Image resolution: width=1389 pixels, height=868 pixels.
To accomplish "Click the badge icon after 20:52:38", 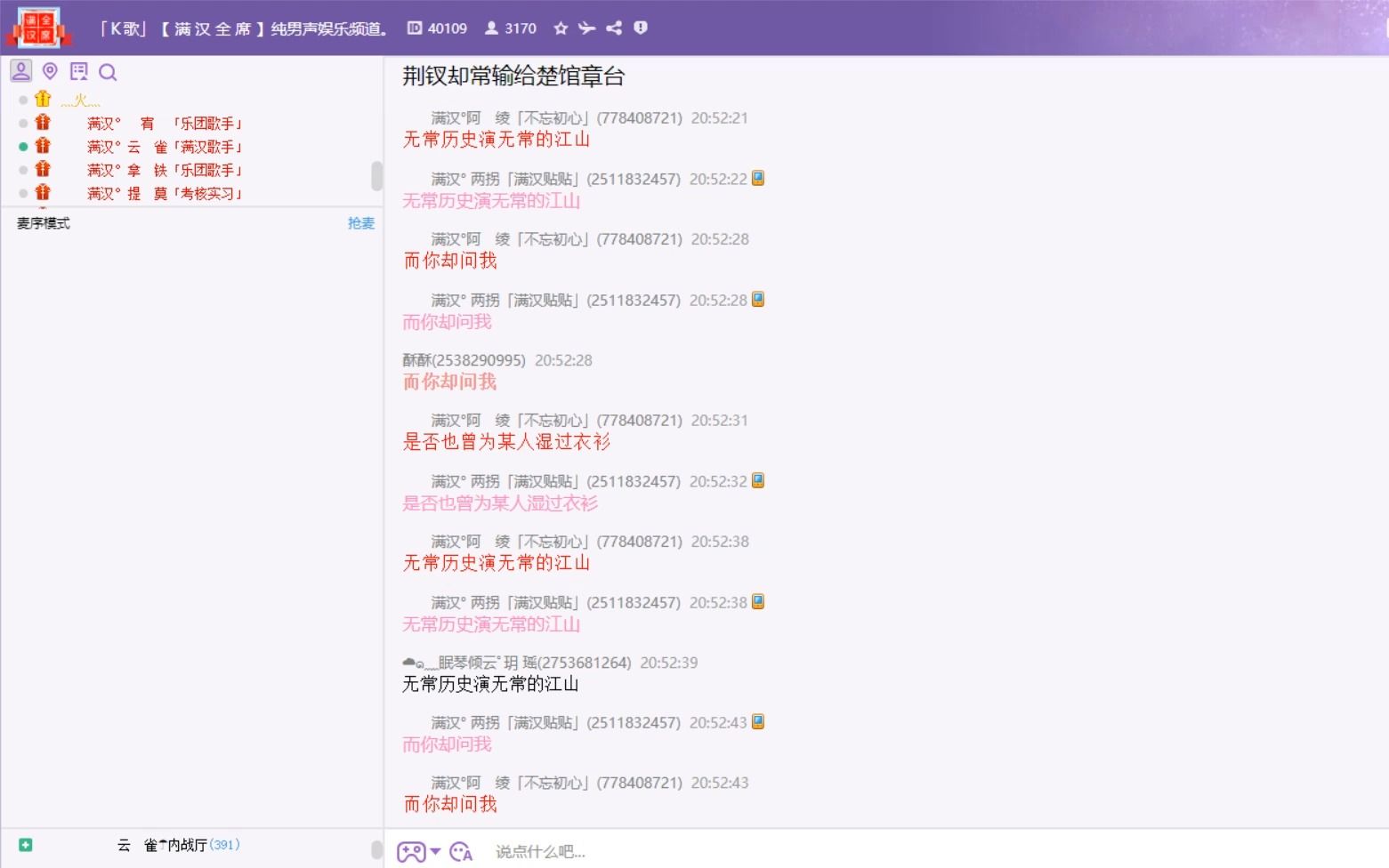I will [758, 601].
